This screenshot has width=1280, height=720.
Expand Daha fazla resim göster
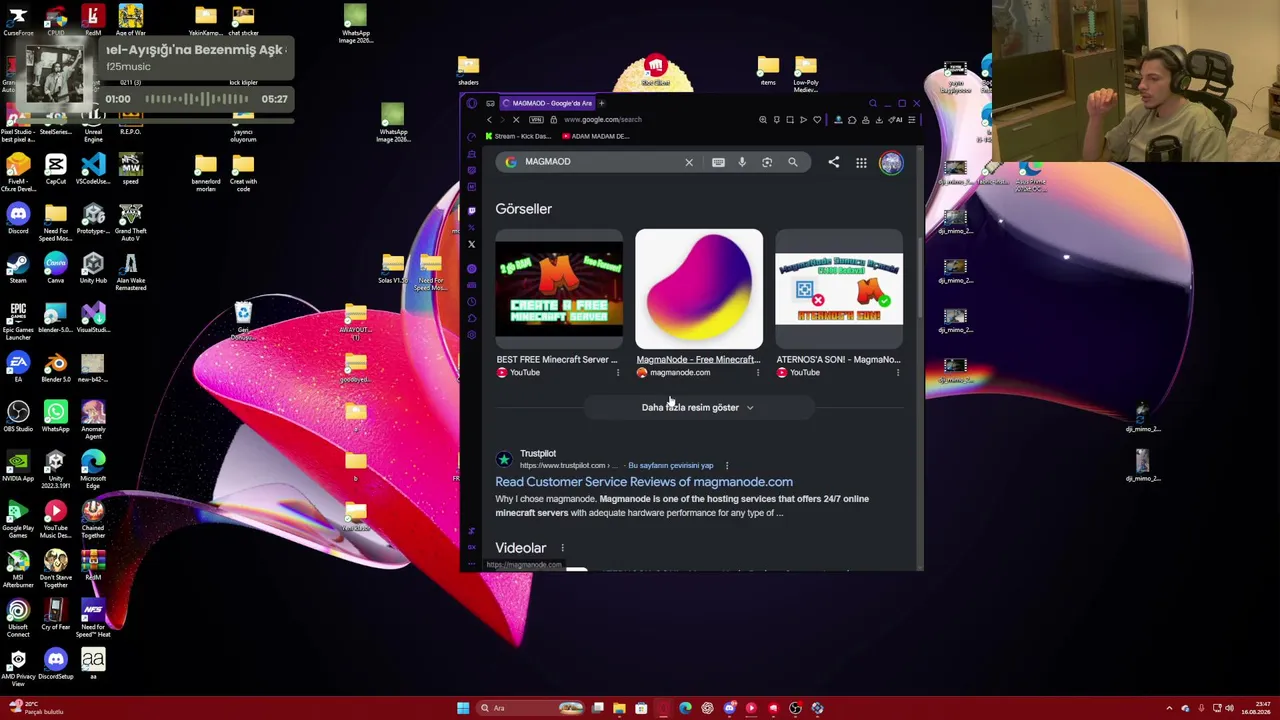point(698,408)
